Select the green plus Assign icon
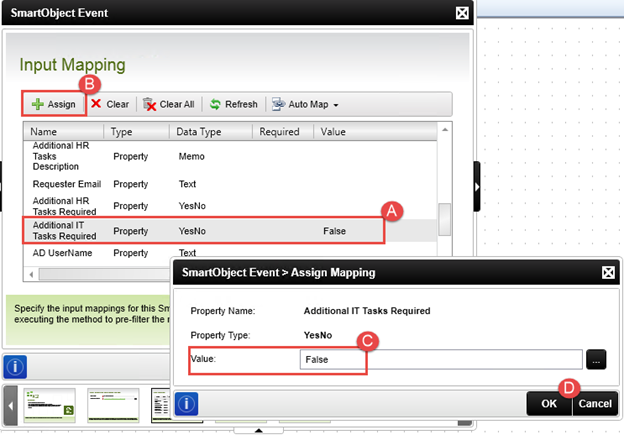This screenshot has width=624, height=435. point(38,104)
